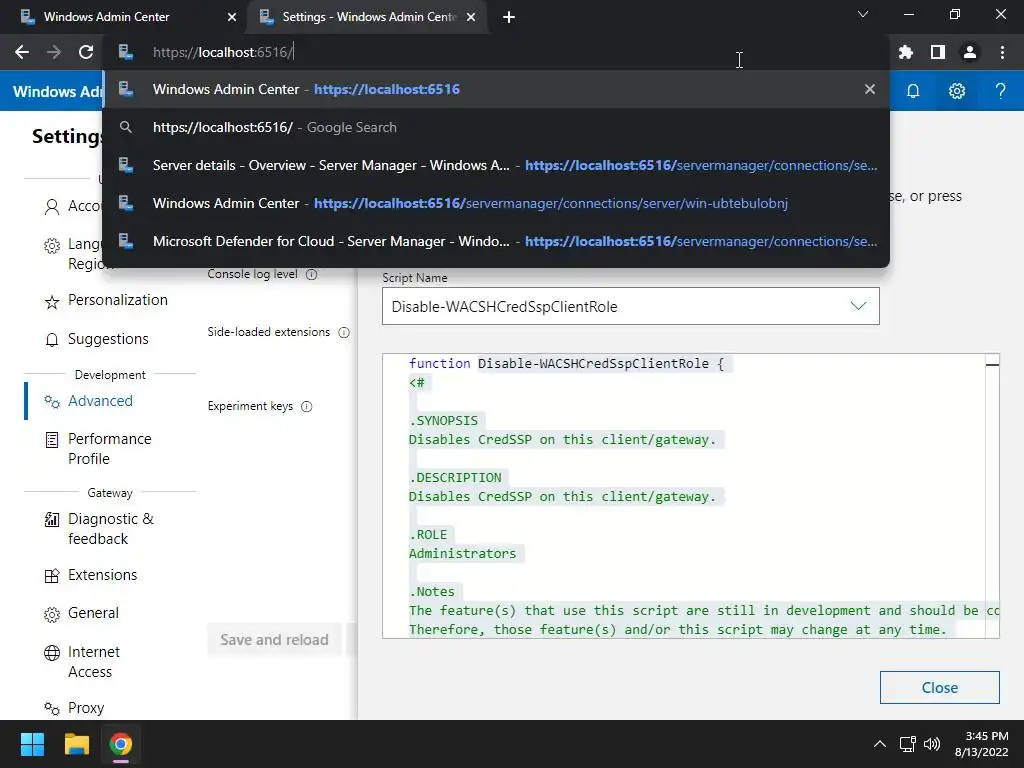Screen dimensions: 1024x768
Task: Open the Chrome three-dot menu
Action: click(1002, 52)
